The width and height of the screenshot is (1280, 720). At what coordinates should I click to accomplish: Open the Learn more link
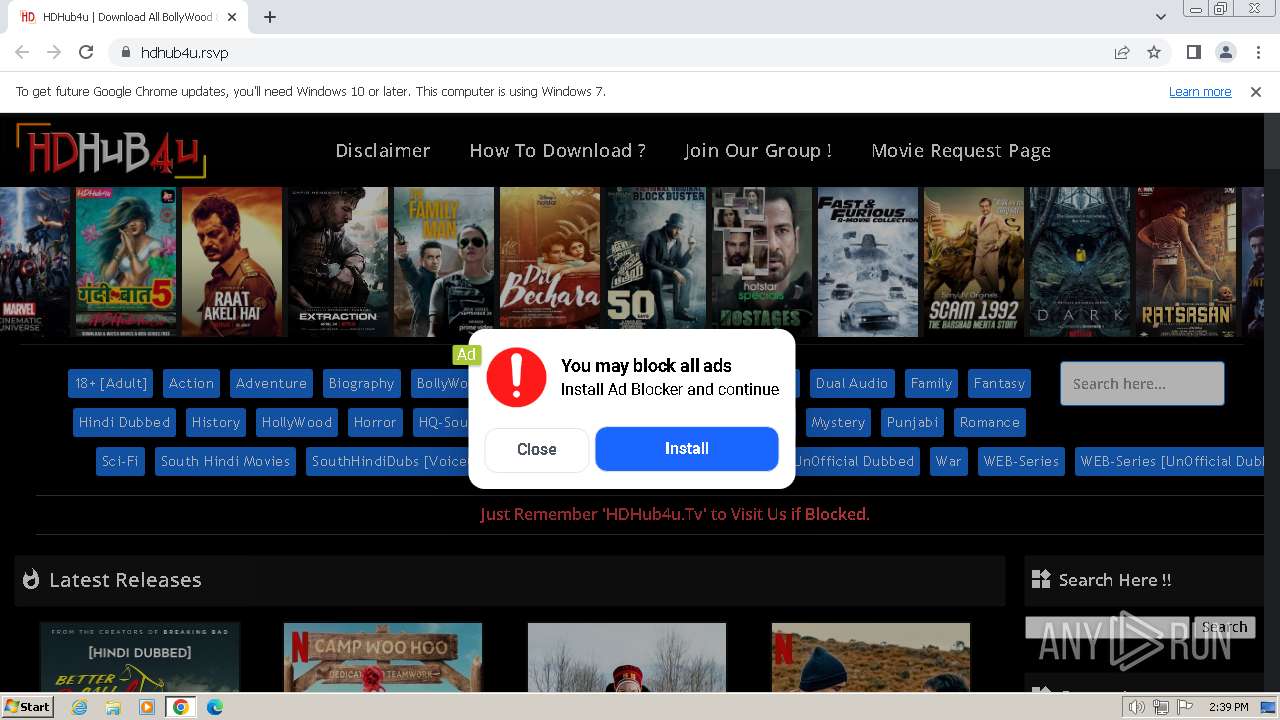coord(1200,91)
